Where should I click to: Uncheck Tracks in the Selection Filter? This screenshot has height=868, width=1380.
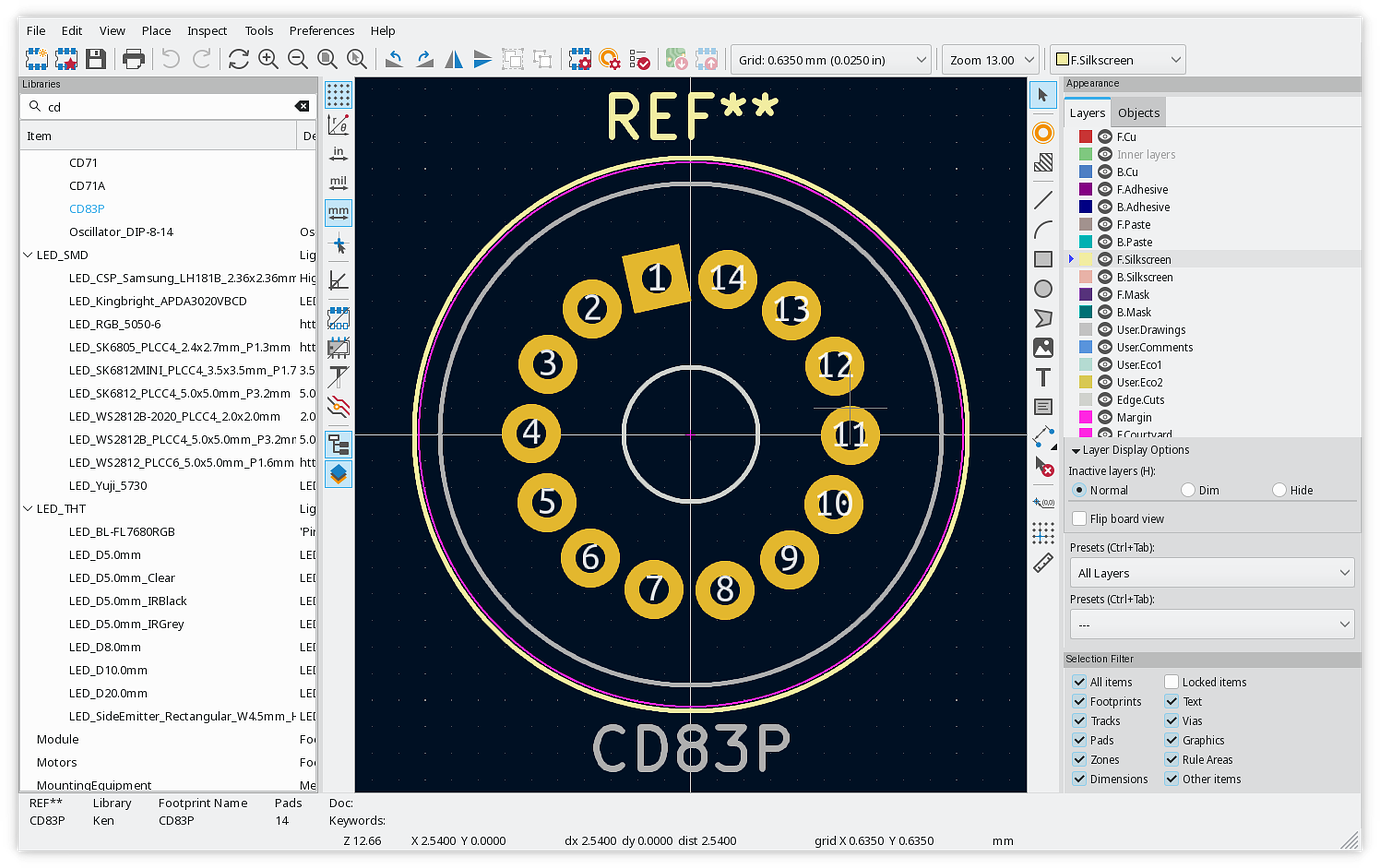[x=1079, y=721]
